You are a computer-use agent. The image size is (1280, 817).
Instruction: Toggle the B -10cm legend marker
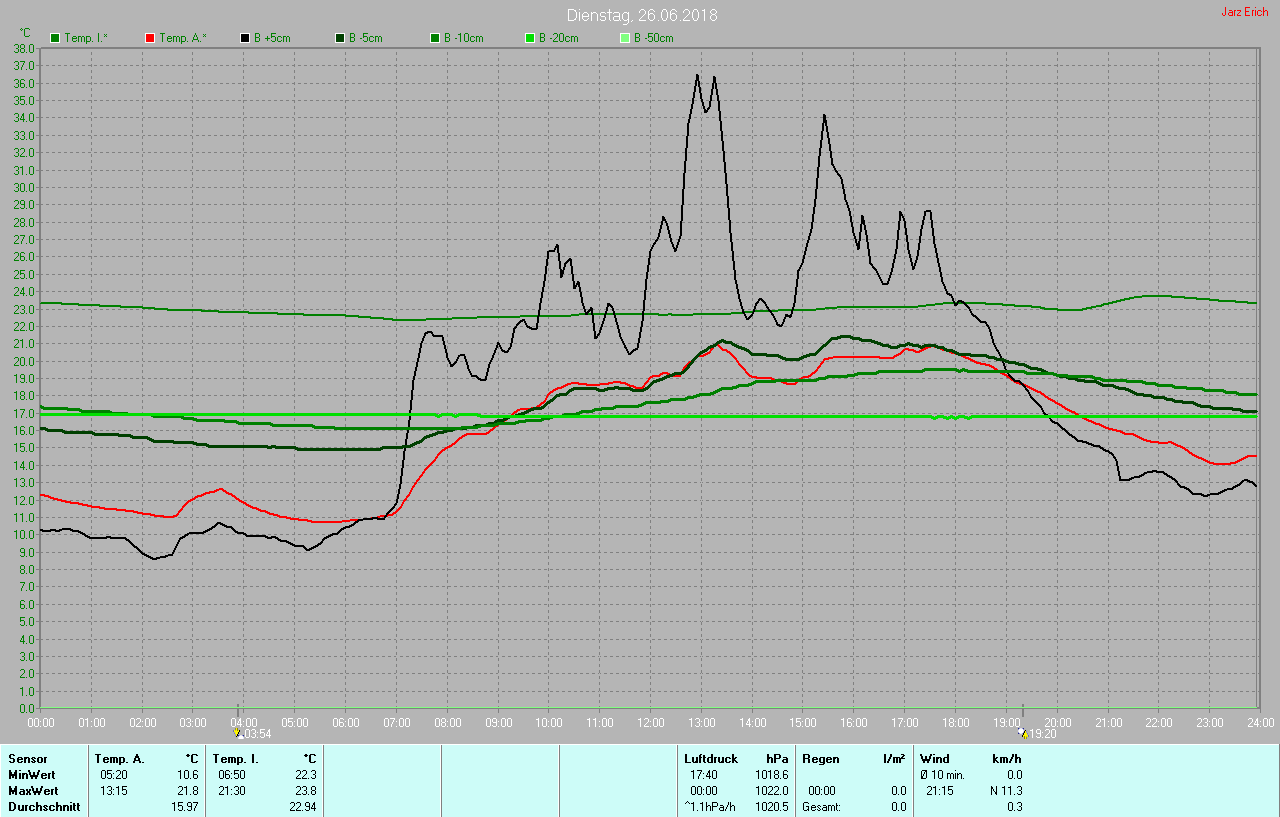tap(435, 38)
